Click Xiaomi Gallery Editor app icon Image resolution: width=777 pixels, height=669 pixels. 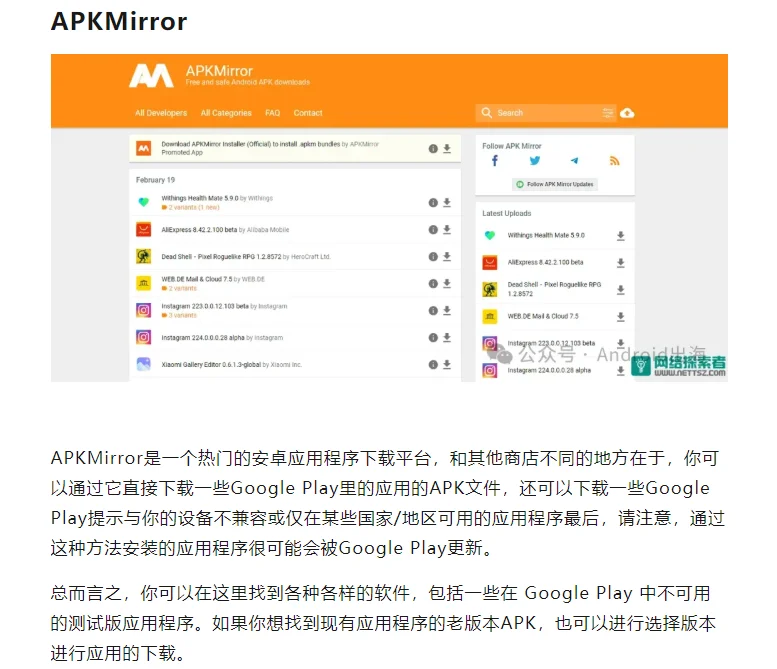click(x=144, y=364)
